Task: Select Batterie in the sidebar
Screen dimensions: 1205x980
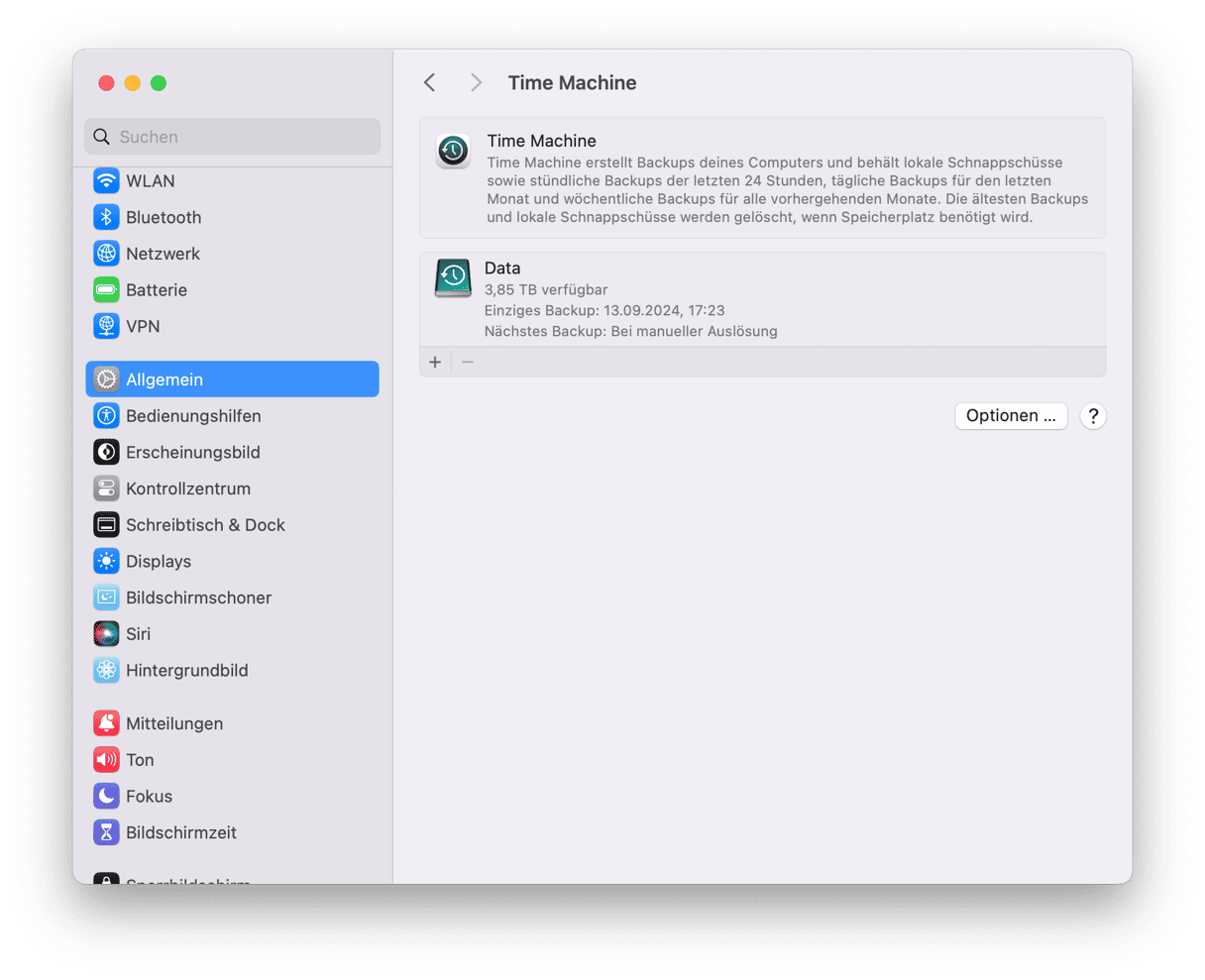Action: point(232,290)
